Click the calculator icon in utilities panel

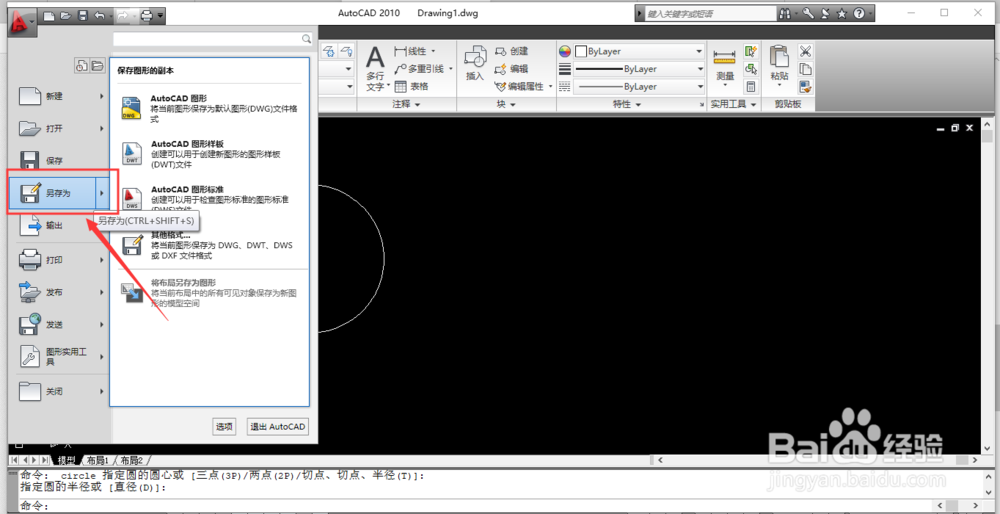click(x=751, y=86)
